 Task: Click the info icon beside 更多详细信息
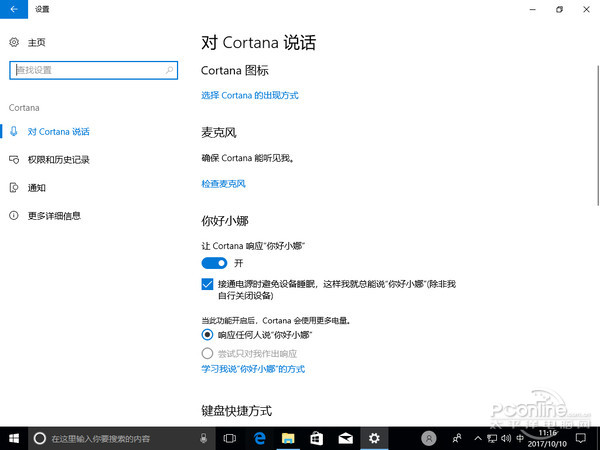(x=14, y=215)
